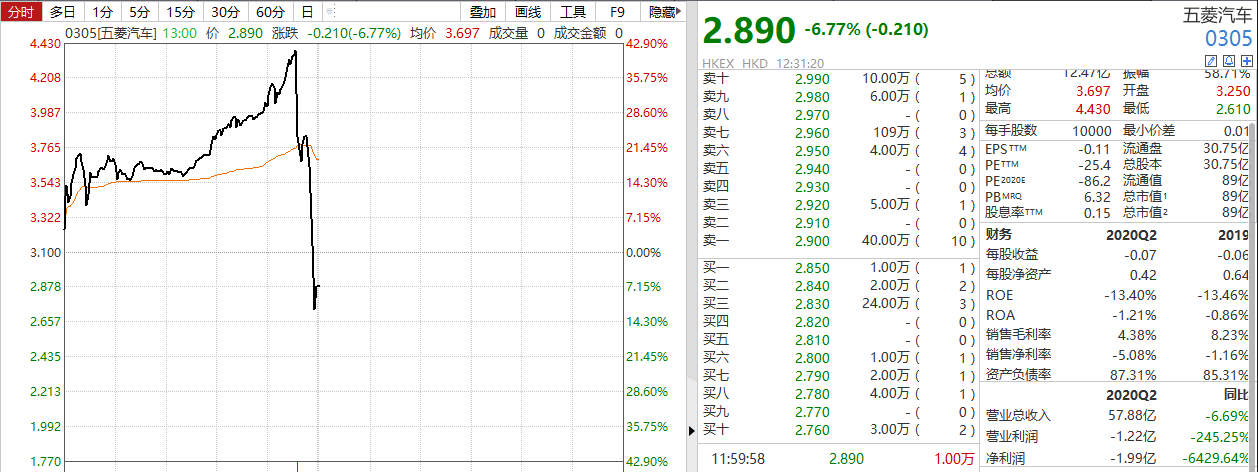Click the 销售毛利率 value 4.38%
The image size is (1258, 472).
pos(1137,335)
